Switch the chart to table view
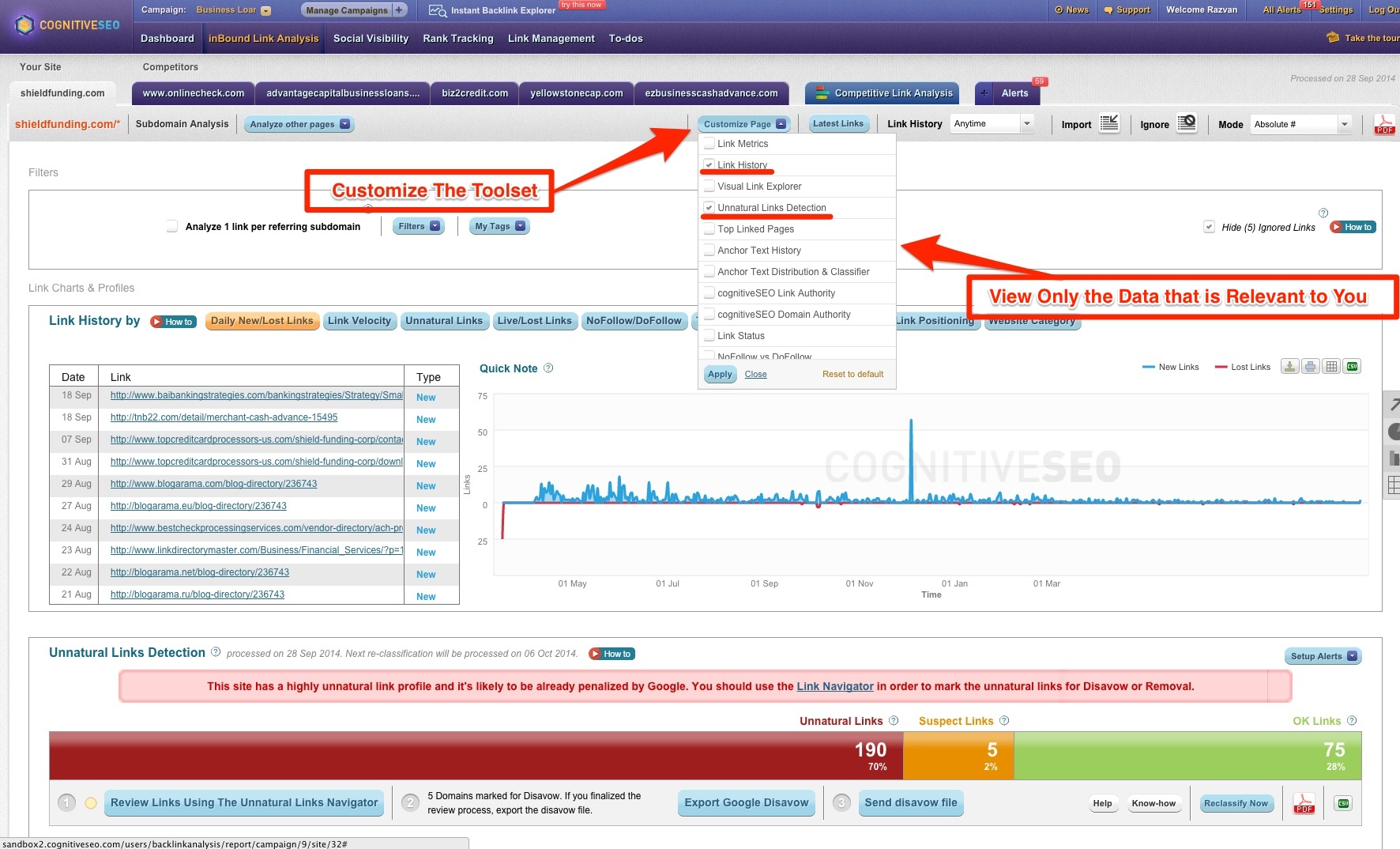Screen dimensions: 1400x849 [1331, 366]
